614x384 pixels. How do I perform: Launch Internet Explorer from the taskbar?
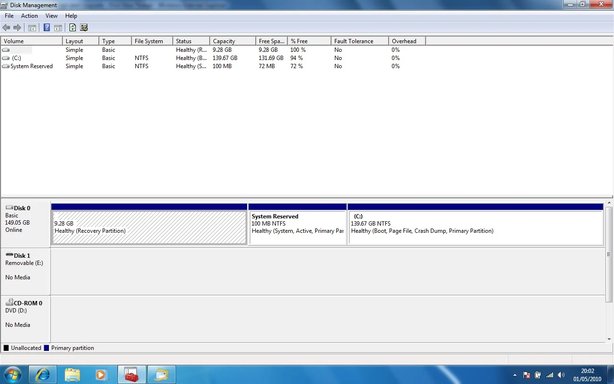(42, 375)
